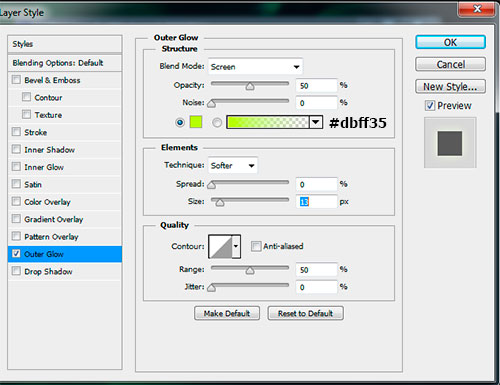Viewport: 500px width, 385px height.
Task: Click the Spread value field
Action: (x=316, y=184)
